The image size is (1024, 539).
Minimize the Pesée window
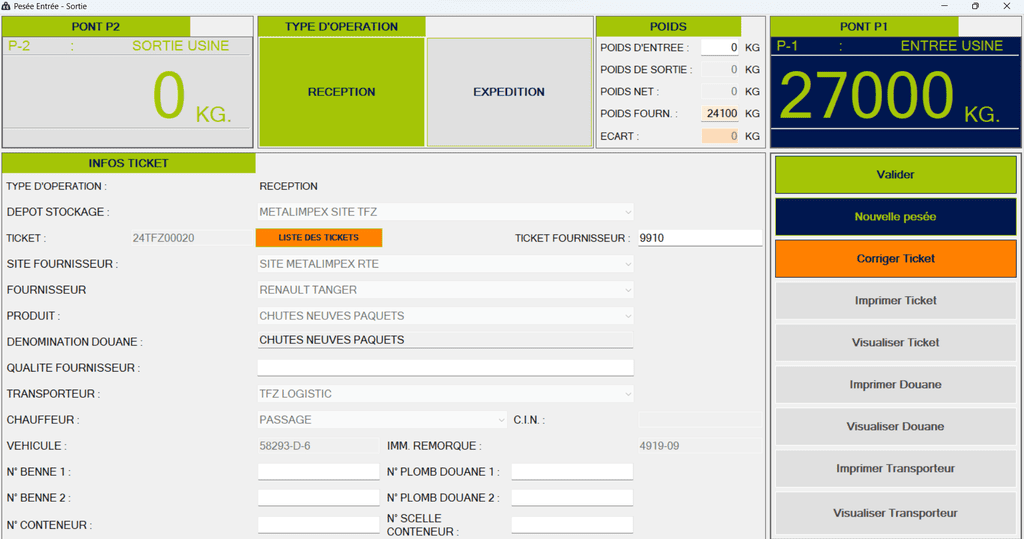click(944, 6)
